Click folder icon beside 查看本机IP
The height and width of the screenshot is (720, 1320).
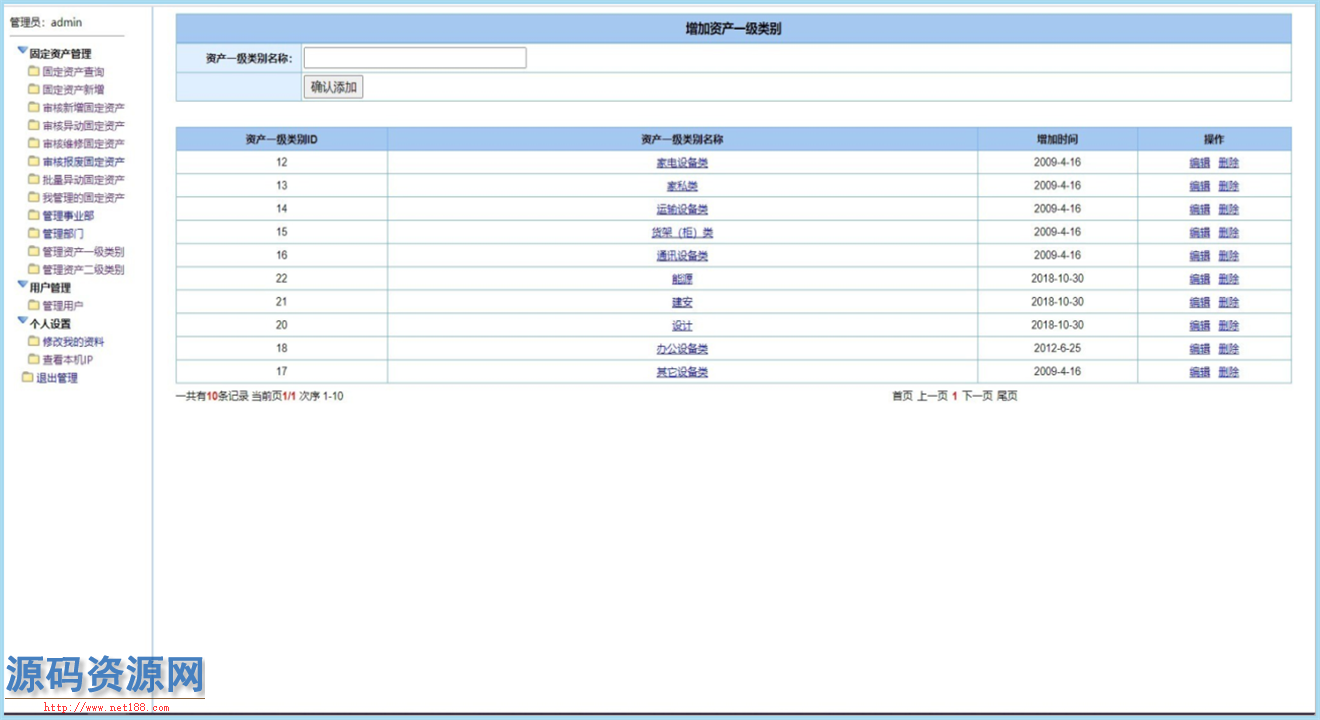tap(34, 359)
